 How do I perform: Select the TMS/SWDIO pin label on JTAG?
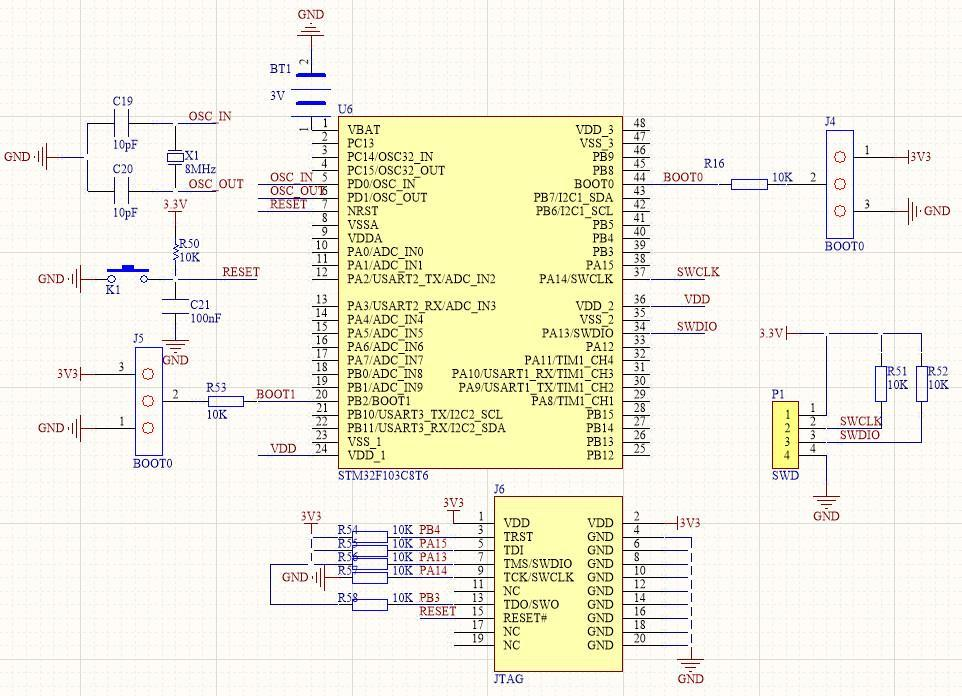tap(538, 563)
